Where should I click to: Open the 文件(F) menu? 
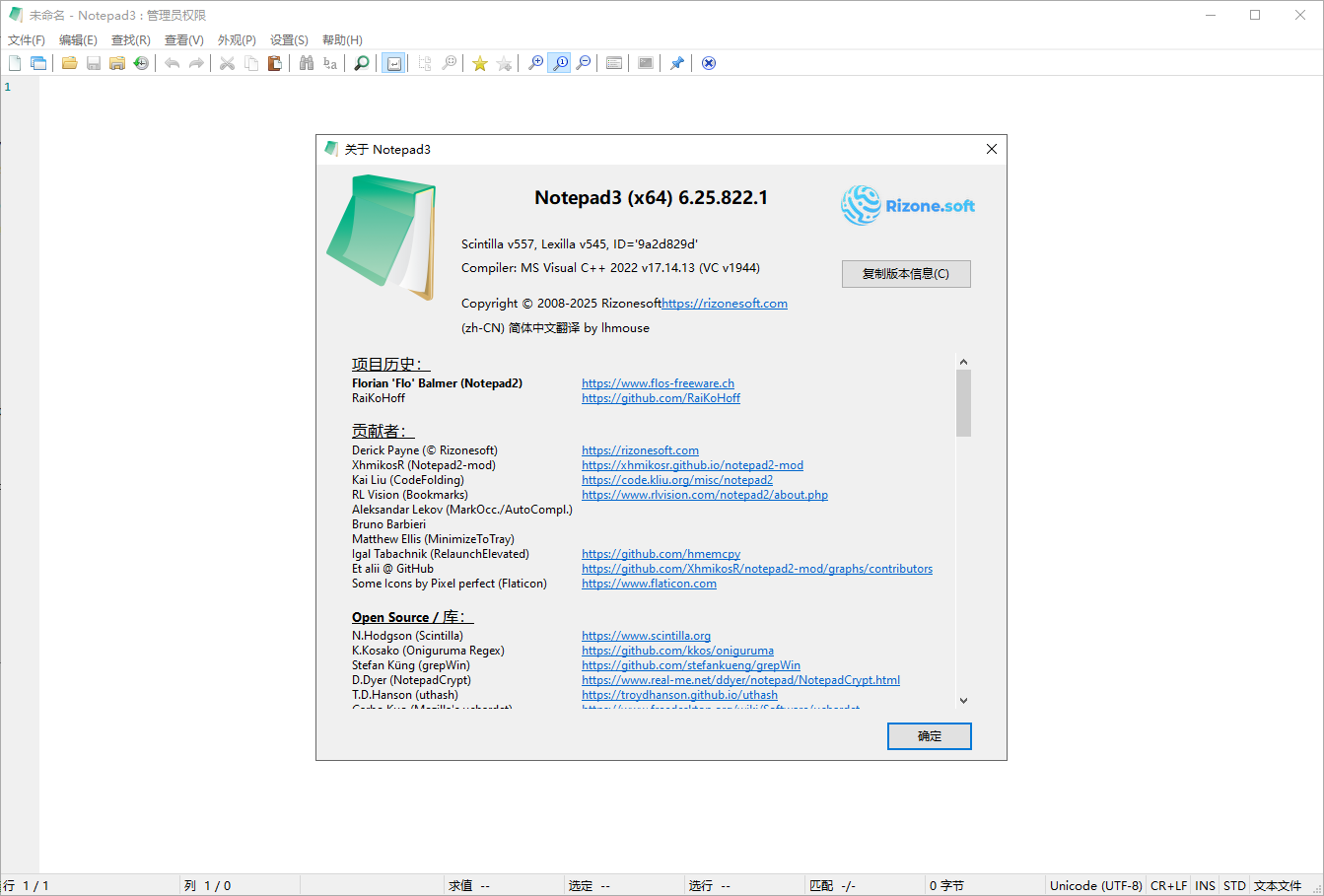pos(27,40)
